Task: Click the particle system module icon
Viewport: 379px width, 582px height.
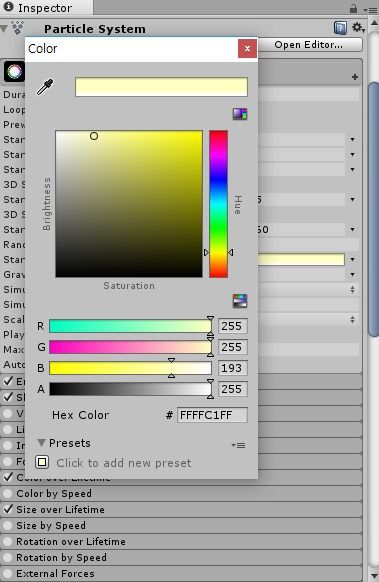Action: [14, 71]
